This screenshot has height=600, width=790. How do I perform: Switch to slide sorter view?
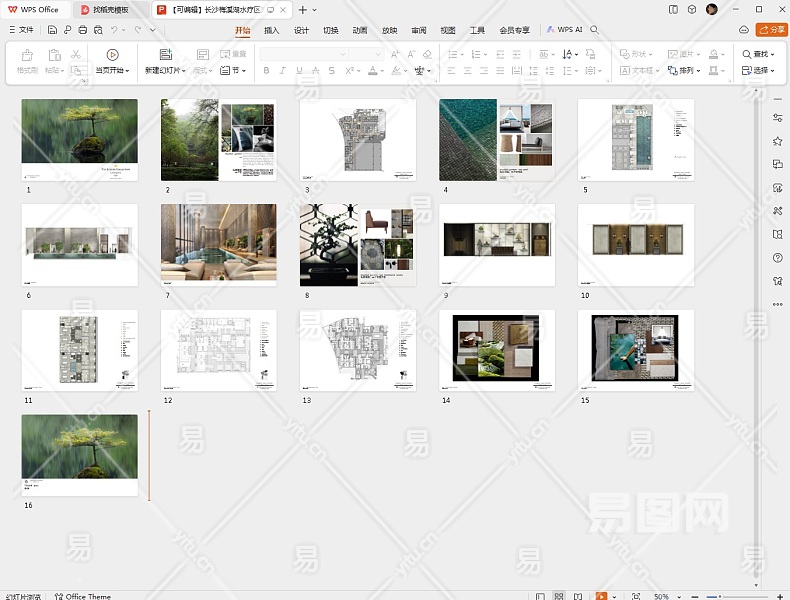[x=559, y=596]
